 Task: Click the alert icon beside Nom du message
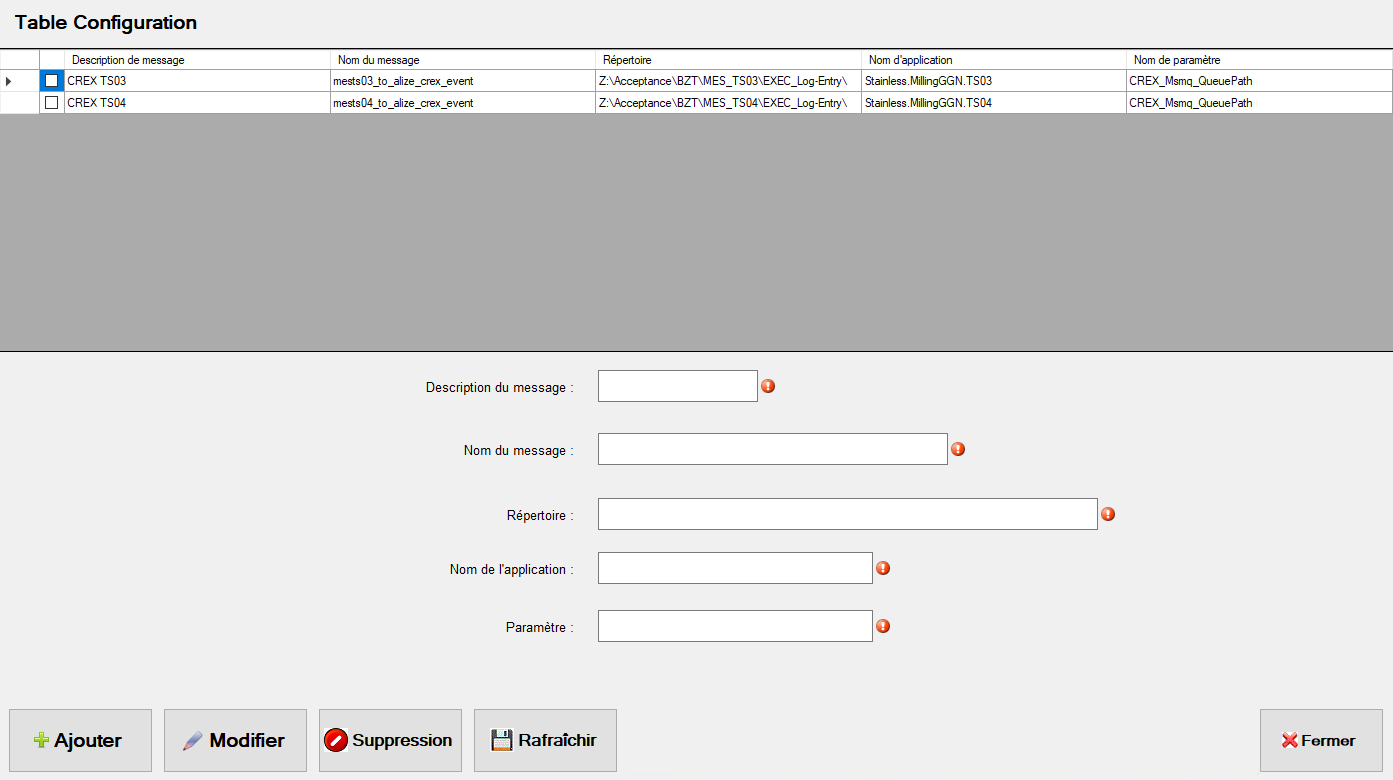tap(958, 449)
